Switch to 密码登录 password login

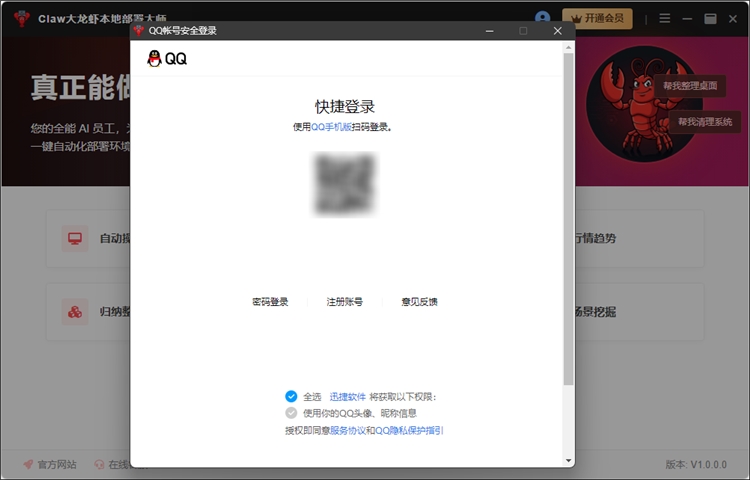click(270, 302)
